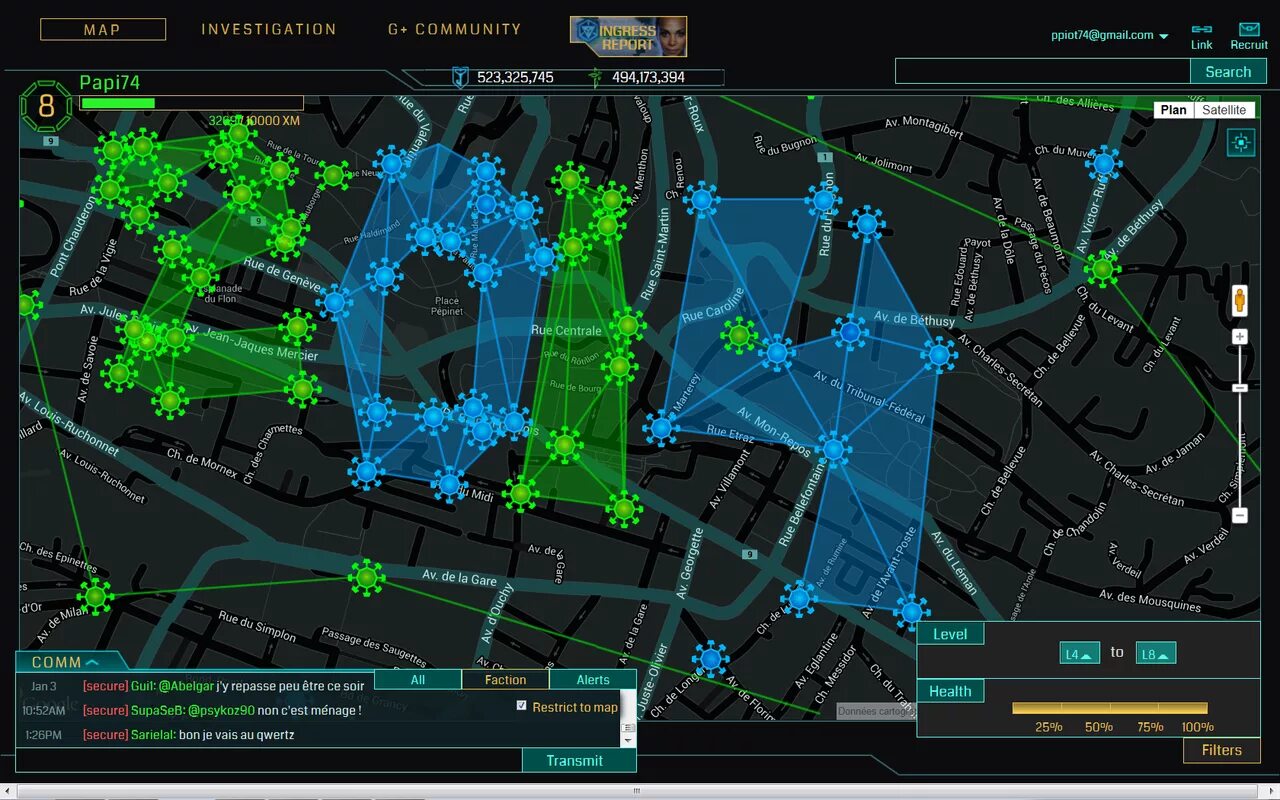This screenshot has width=1280, height=800.
Task: Switch COMM to the Faction tab
Action: click(505, 680)
